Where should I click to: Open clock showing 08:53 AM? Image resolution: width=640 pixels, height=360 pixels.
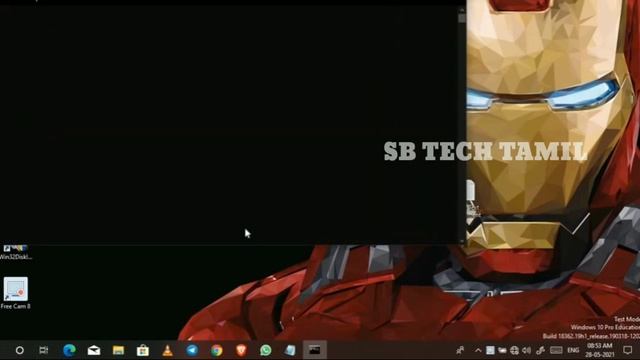600,350
